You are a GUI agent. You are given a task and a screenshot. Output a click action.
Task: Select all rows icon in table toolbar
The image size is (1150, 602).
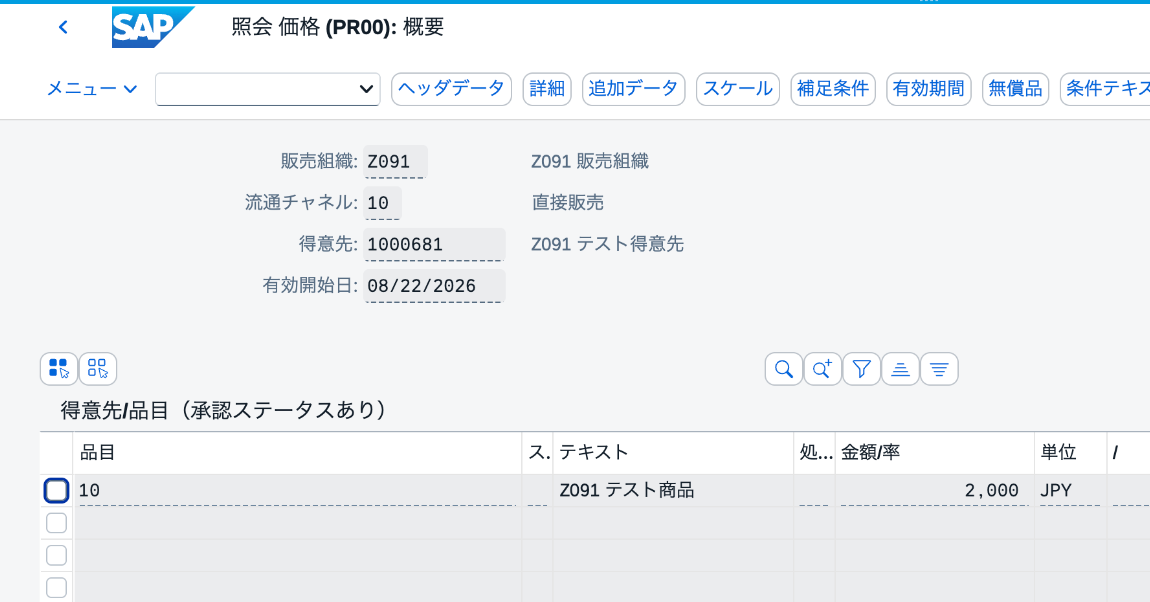[x=59, y=369]
